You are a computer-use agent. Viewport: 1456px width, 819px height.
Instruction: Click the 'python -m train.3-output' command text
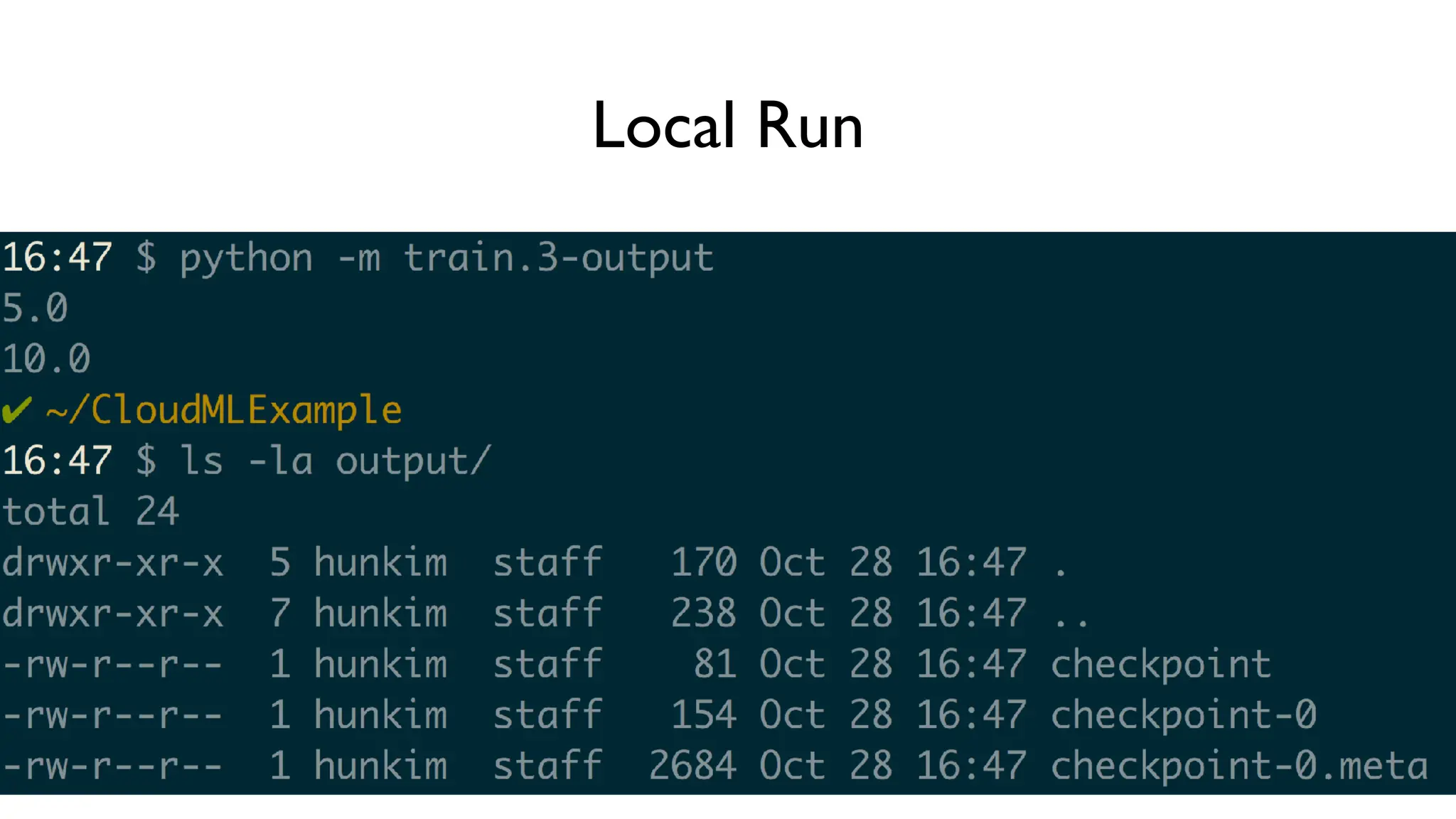pyautogui.click(x=446, y=258)
